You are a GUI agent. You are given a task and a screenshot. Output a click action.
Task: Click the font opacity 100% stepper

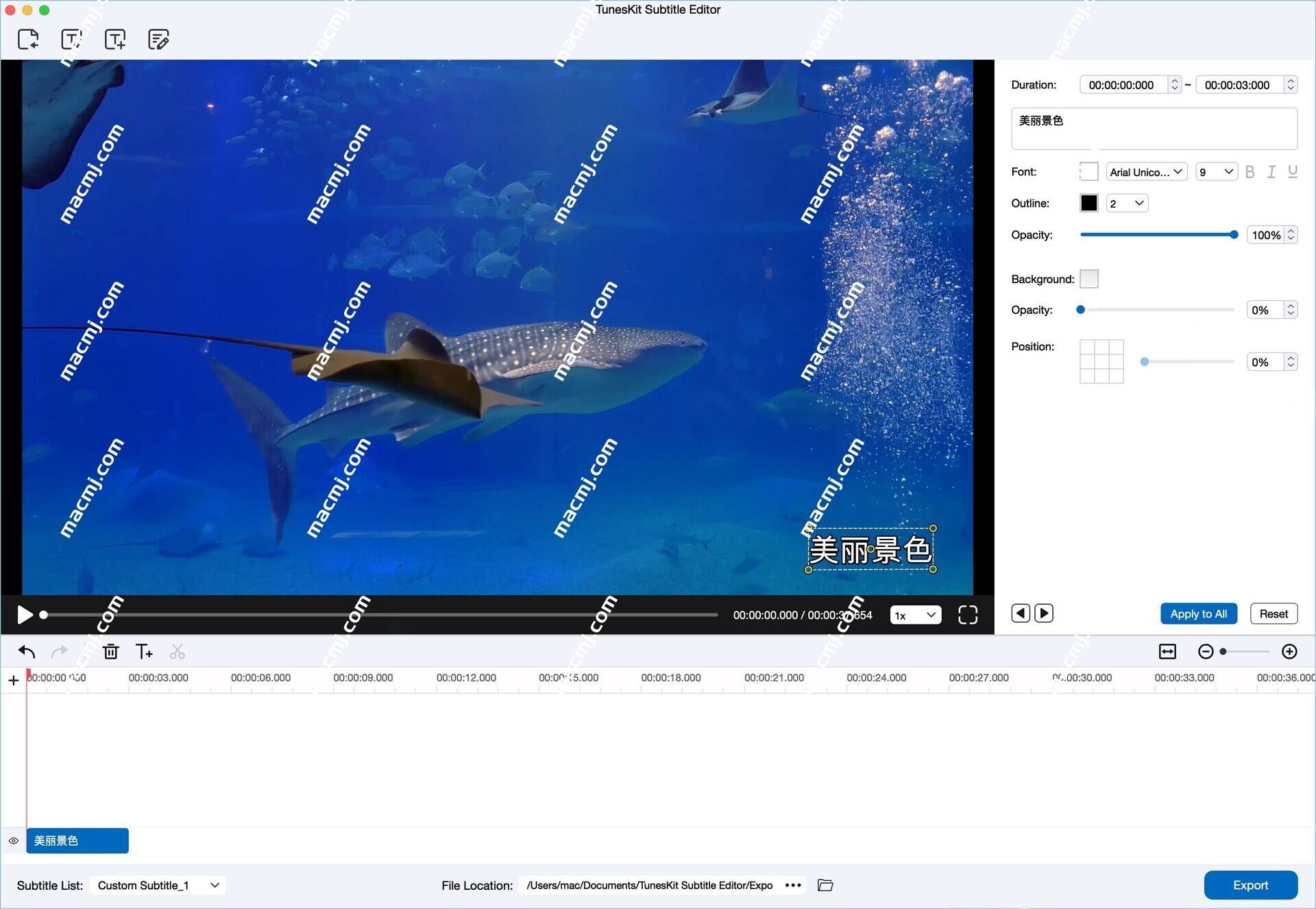pos(1291,234)
